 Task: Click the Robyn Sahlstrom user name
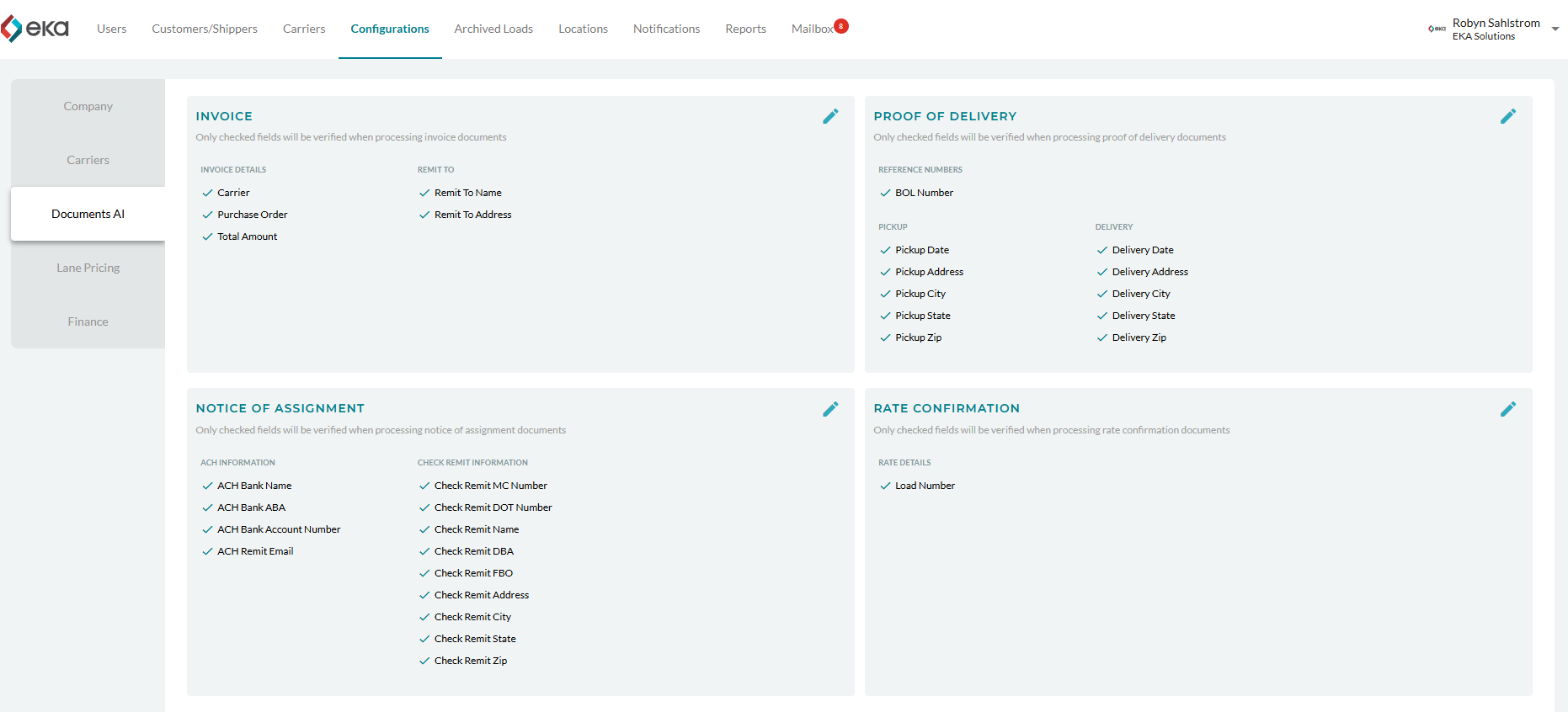click(x=1496, y=23)
